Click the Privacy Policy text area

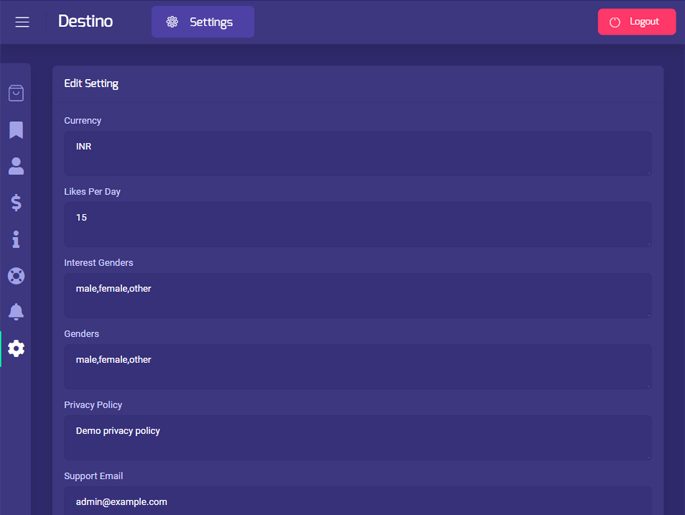(357, 437)
